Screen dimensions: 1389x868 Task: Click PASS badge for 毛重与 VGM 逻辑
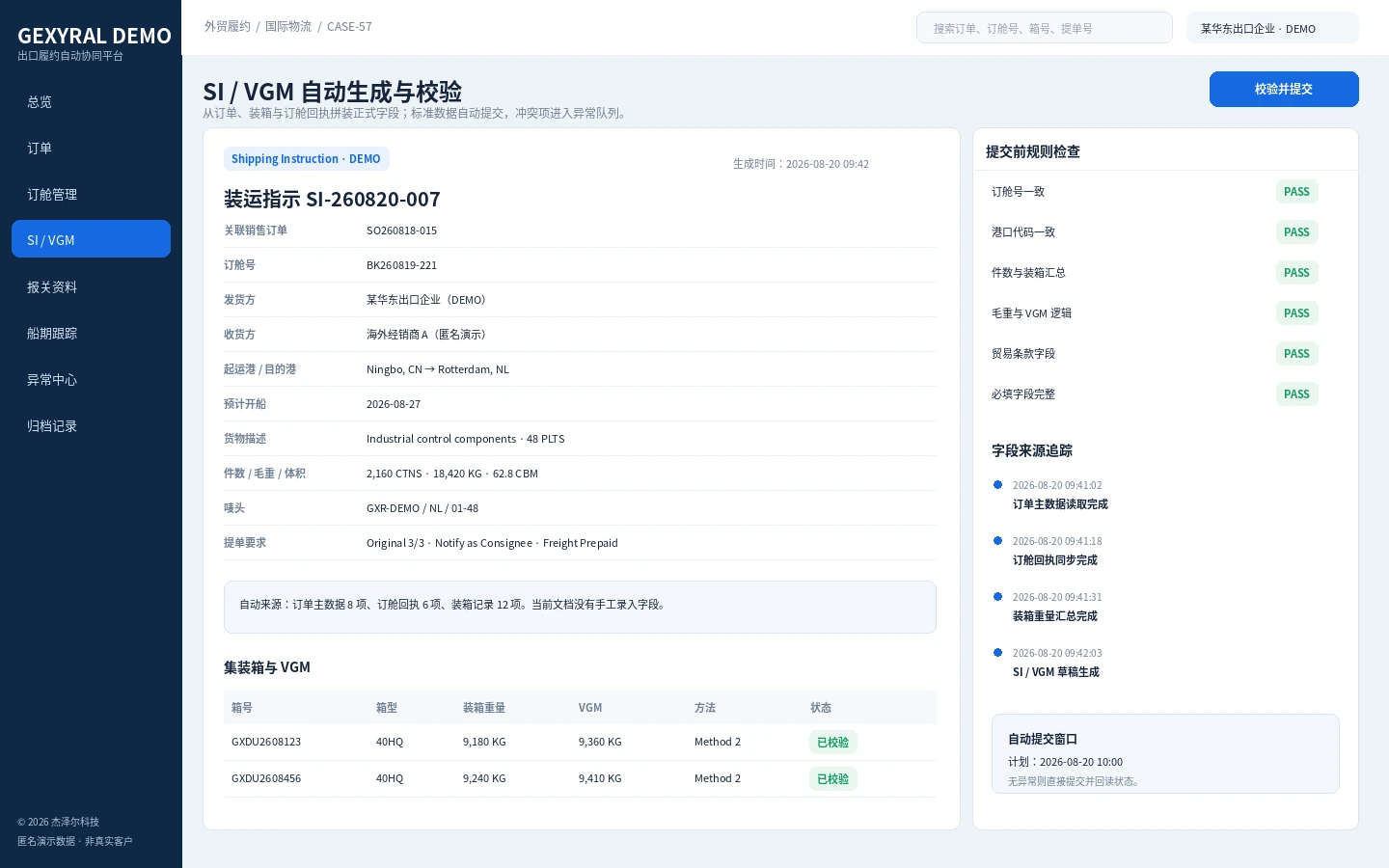[1296, 313]
